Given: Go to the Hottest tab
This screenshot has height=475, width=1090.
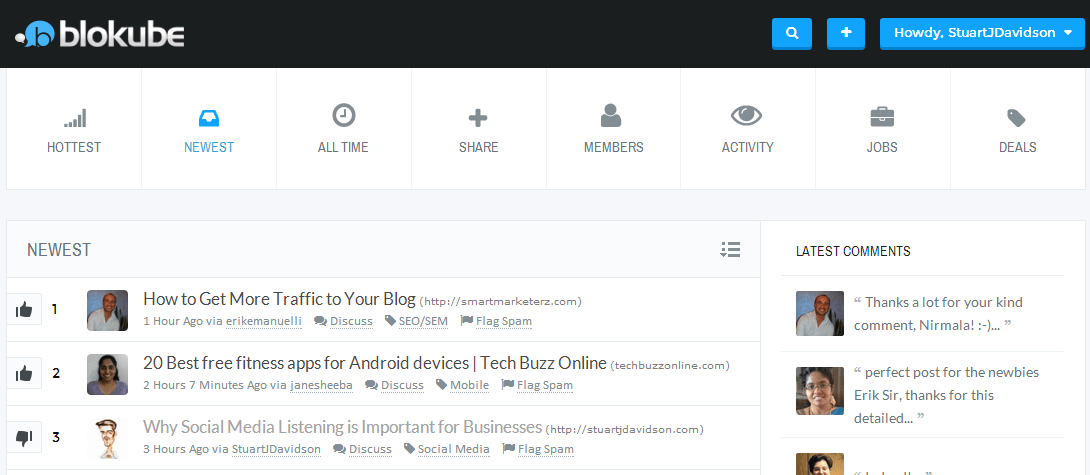Looking at the screenshot, I should point(74,129).
